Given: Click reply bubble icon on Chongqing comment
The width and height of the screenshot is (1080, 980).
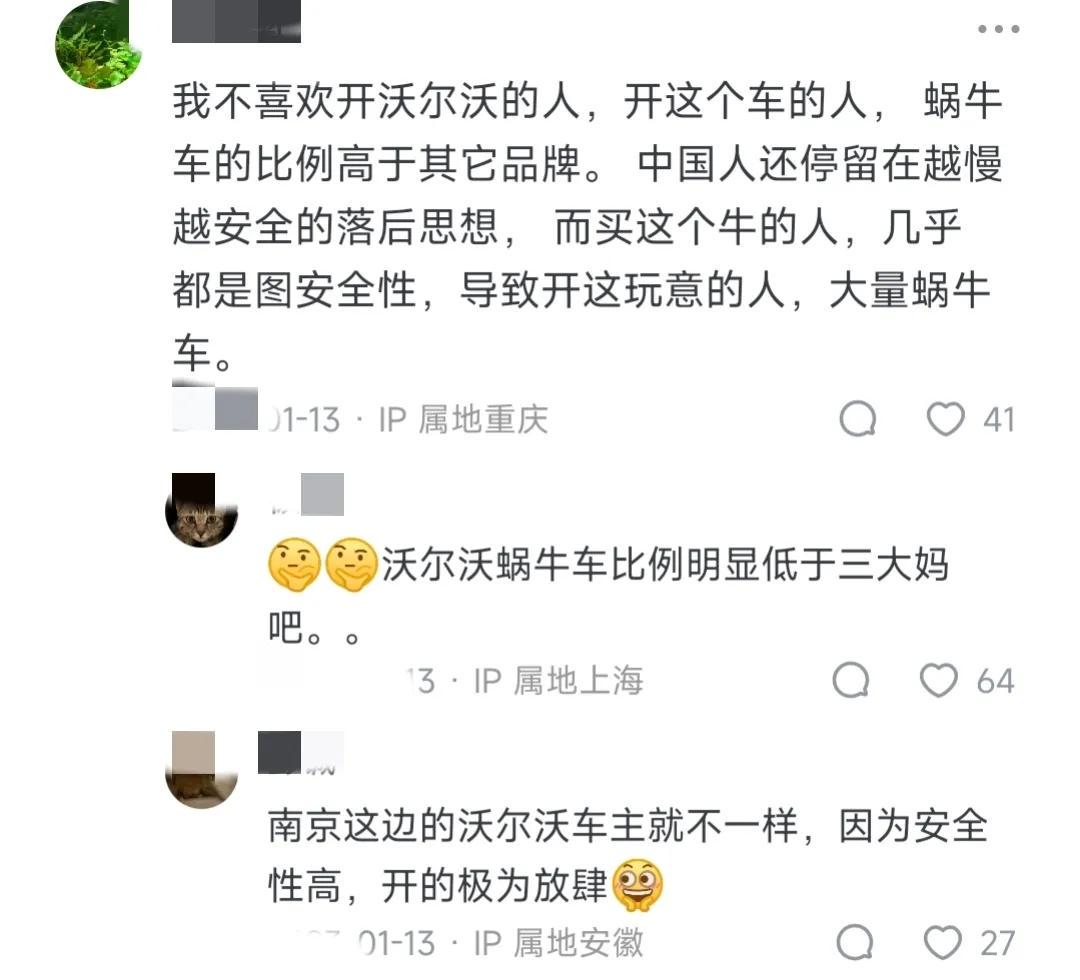Looking at the screenshot, I should pos(858,419).
